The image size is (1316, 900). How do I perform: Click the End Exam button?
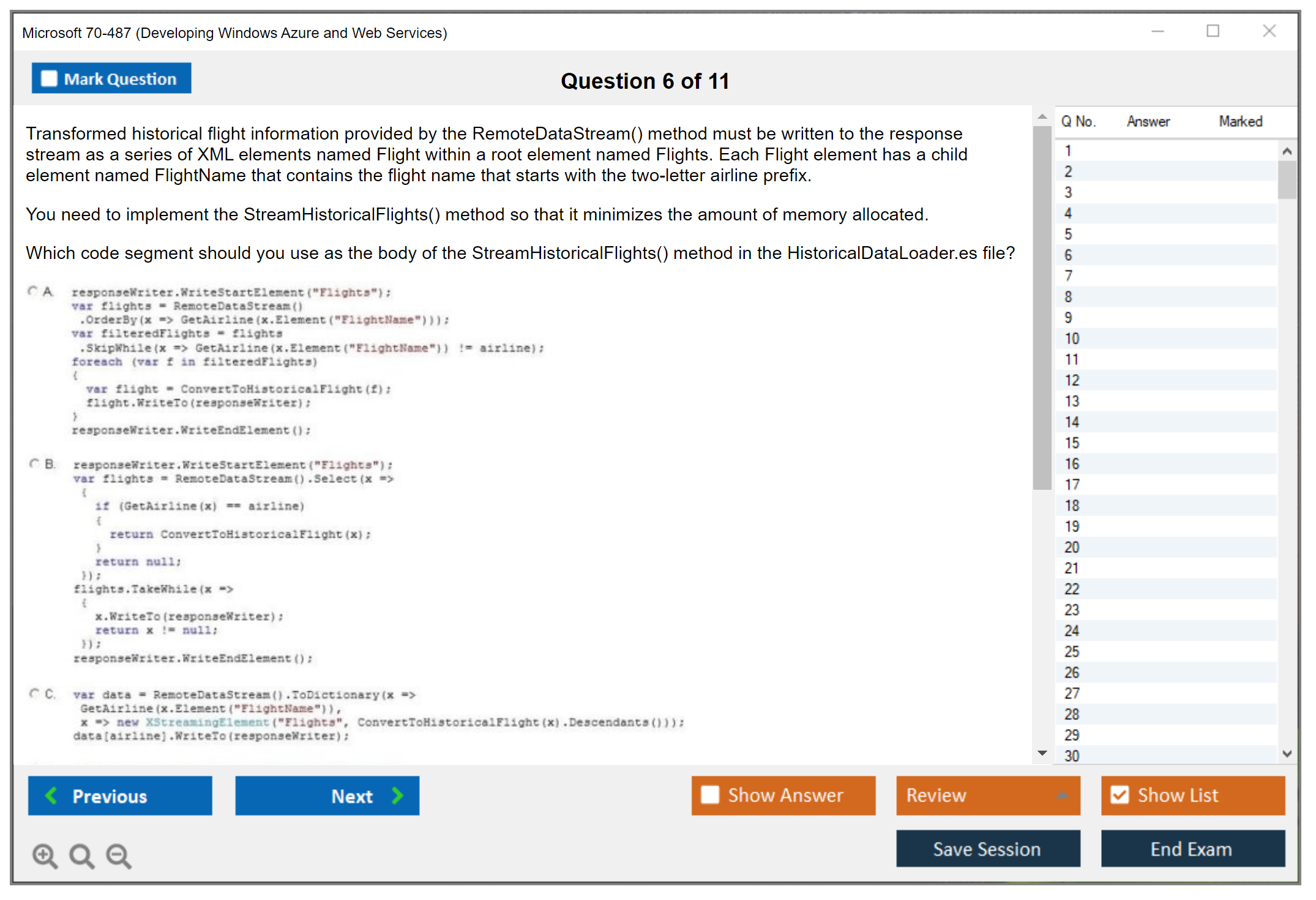pyautogui.click(x=1192, y=849)
